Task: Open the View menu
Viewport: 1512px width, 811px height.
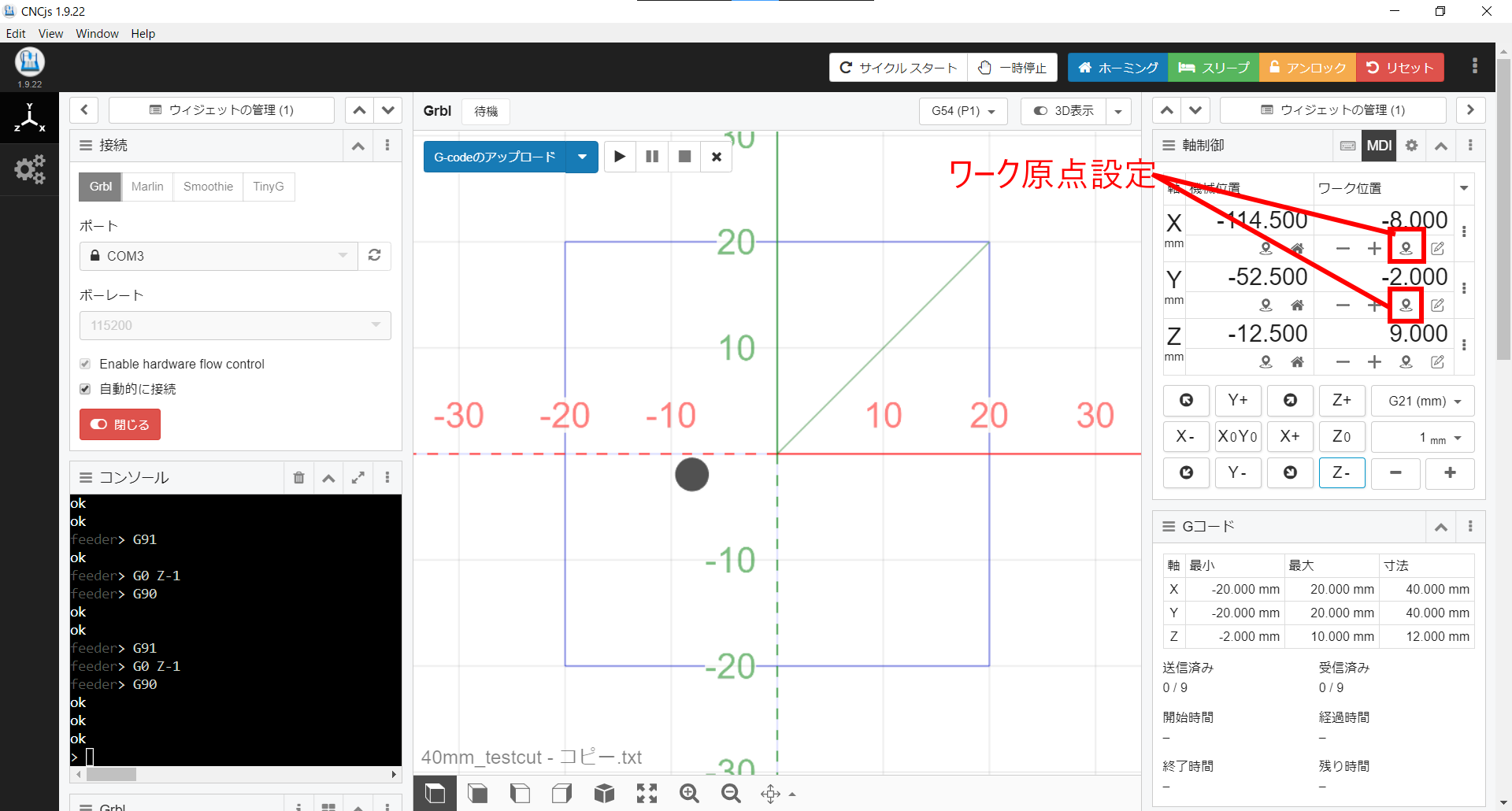Action: point(50,34)
